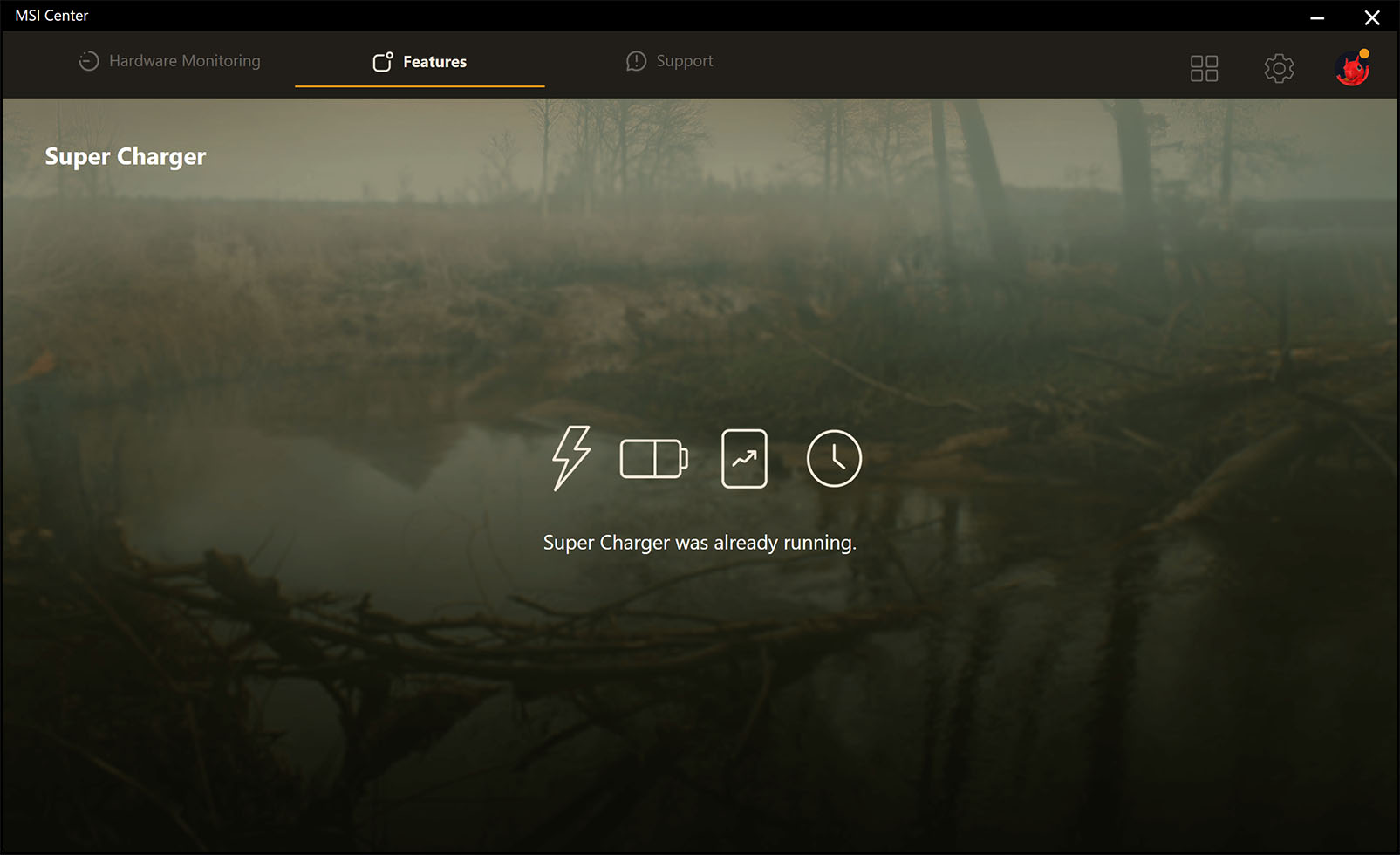Viewport: 1400px width, 855px height.
Task: Open the user profile dragon avatar
Action: point(1351,69)
